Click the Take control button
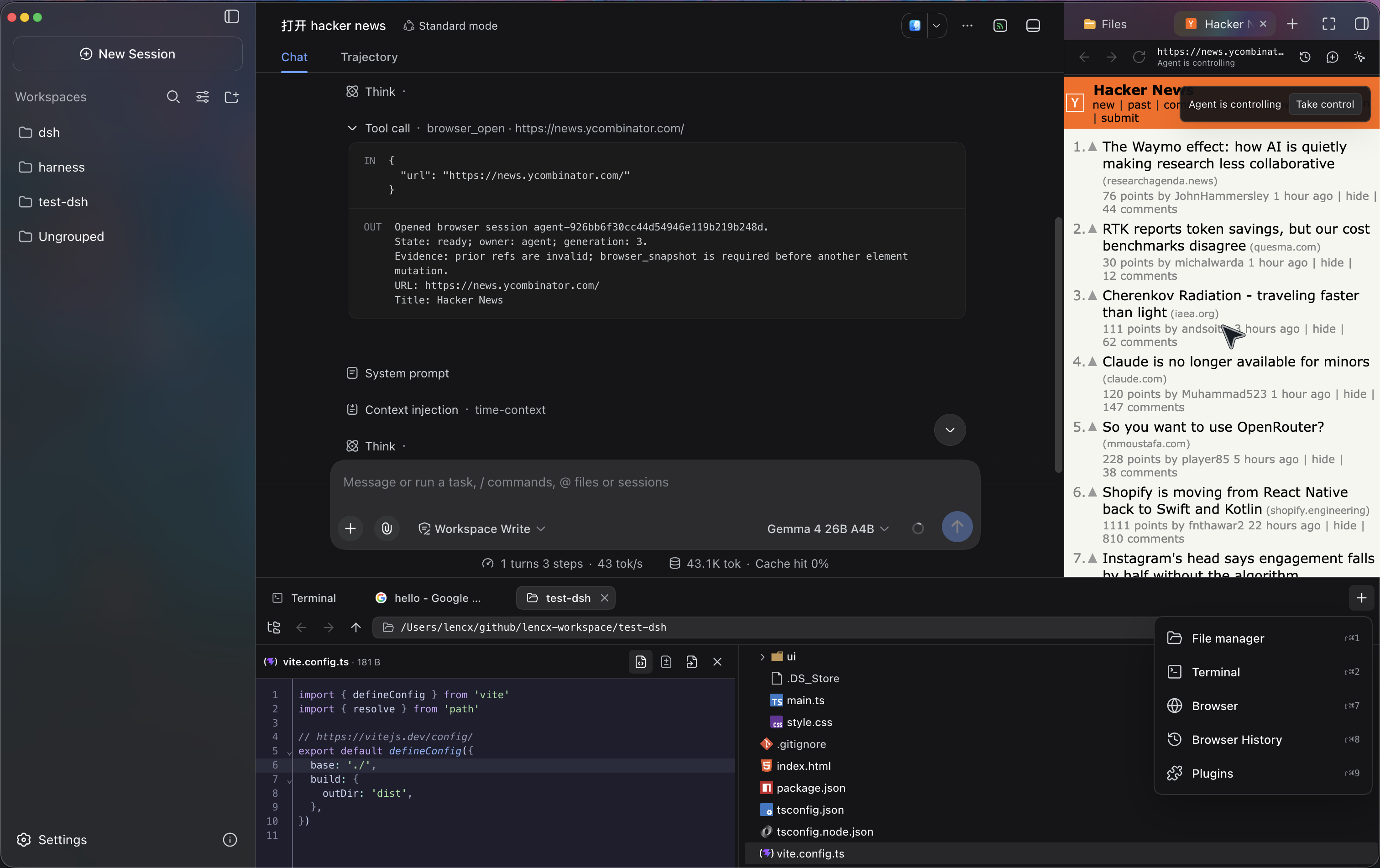Image resolution: width=1380 pixels, height=868 pixels. point(1324,104)
